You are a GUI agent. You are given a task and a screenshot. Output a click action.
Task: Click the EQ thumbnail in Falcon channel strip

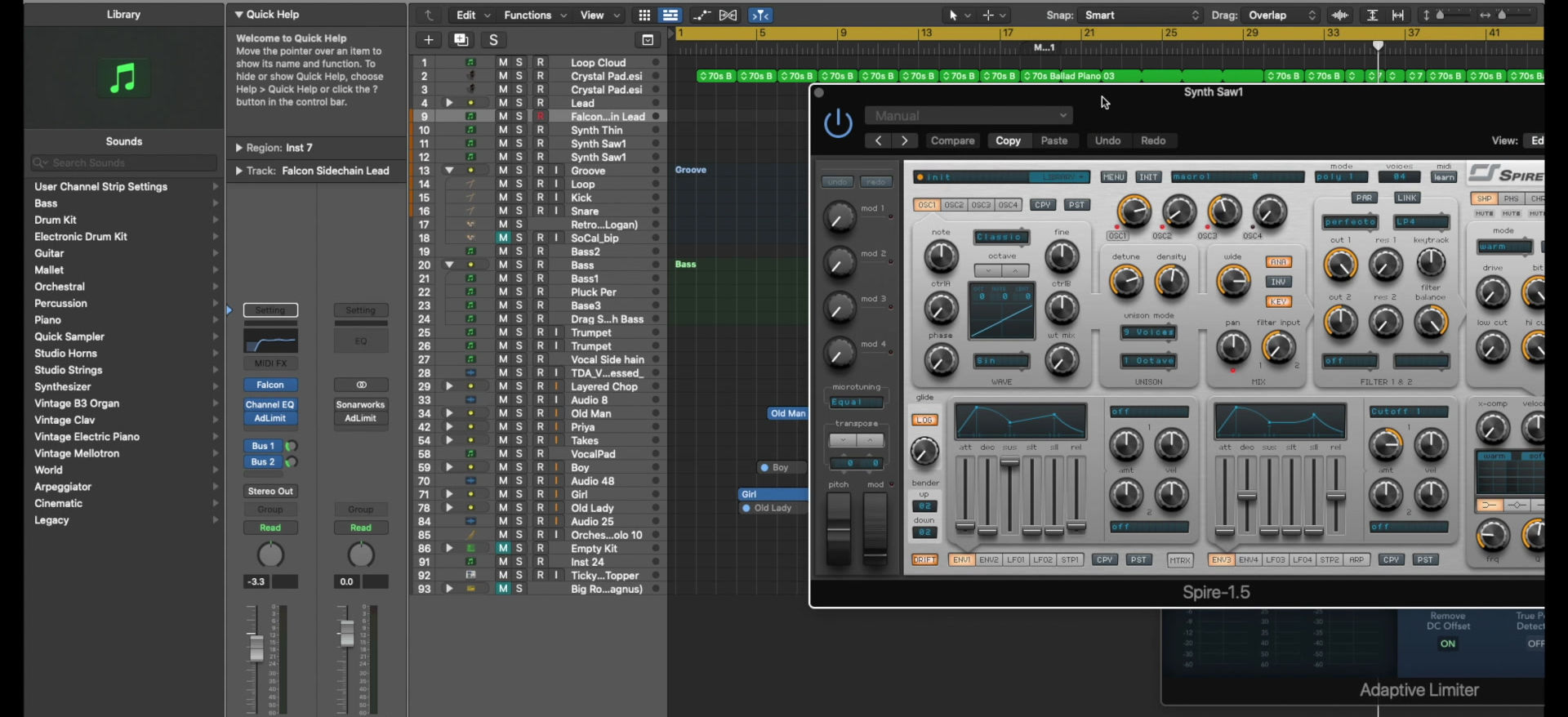point(270,341)
